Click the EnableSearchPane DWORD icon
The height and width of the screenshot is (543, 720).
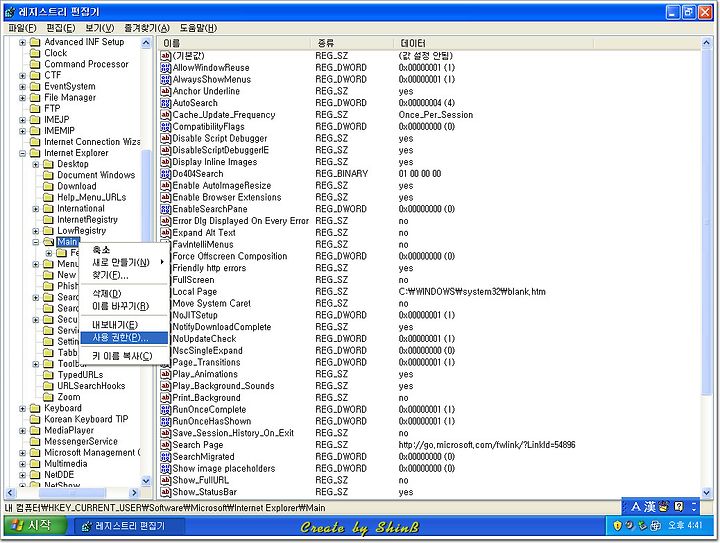[x=165, y=209]
